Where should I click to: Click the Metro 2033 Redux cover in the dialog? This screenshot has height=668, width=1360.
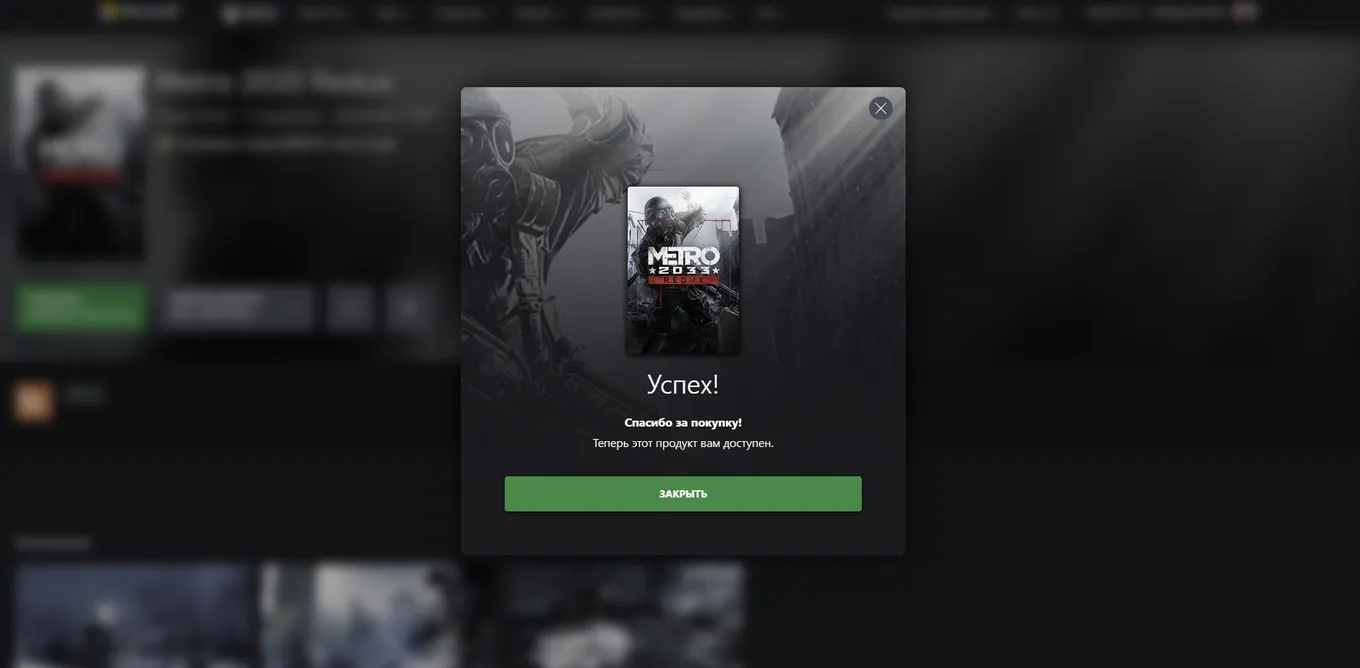[683, 270]
